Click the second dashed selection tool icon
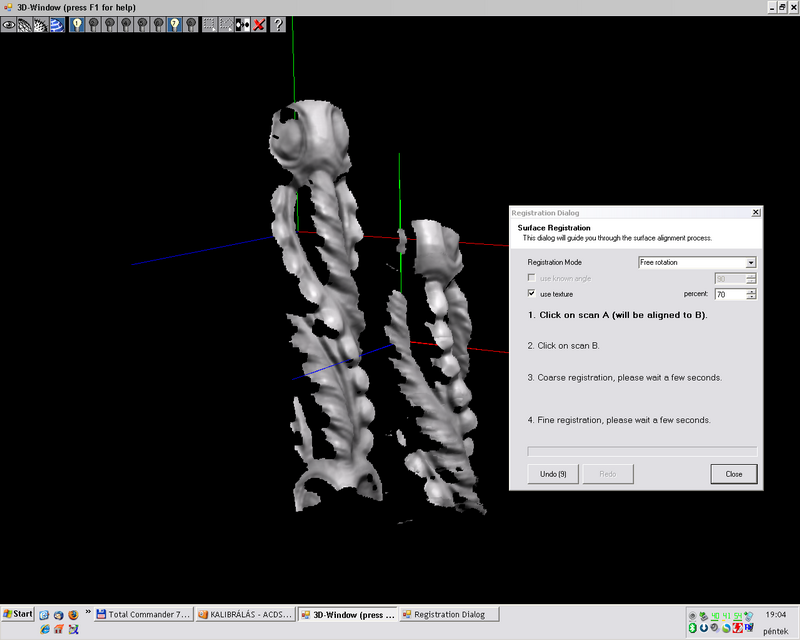Viewport: 800px width, 640px height. (225, 24)
